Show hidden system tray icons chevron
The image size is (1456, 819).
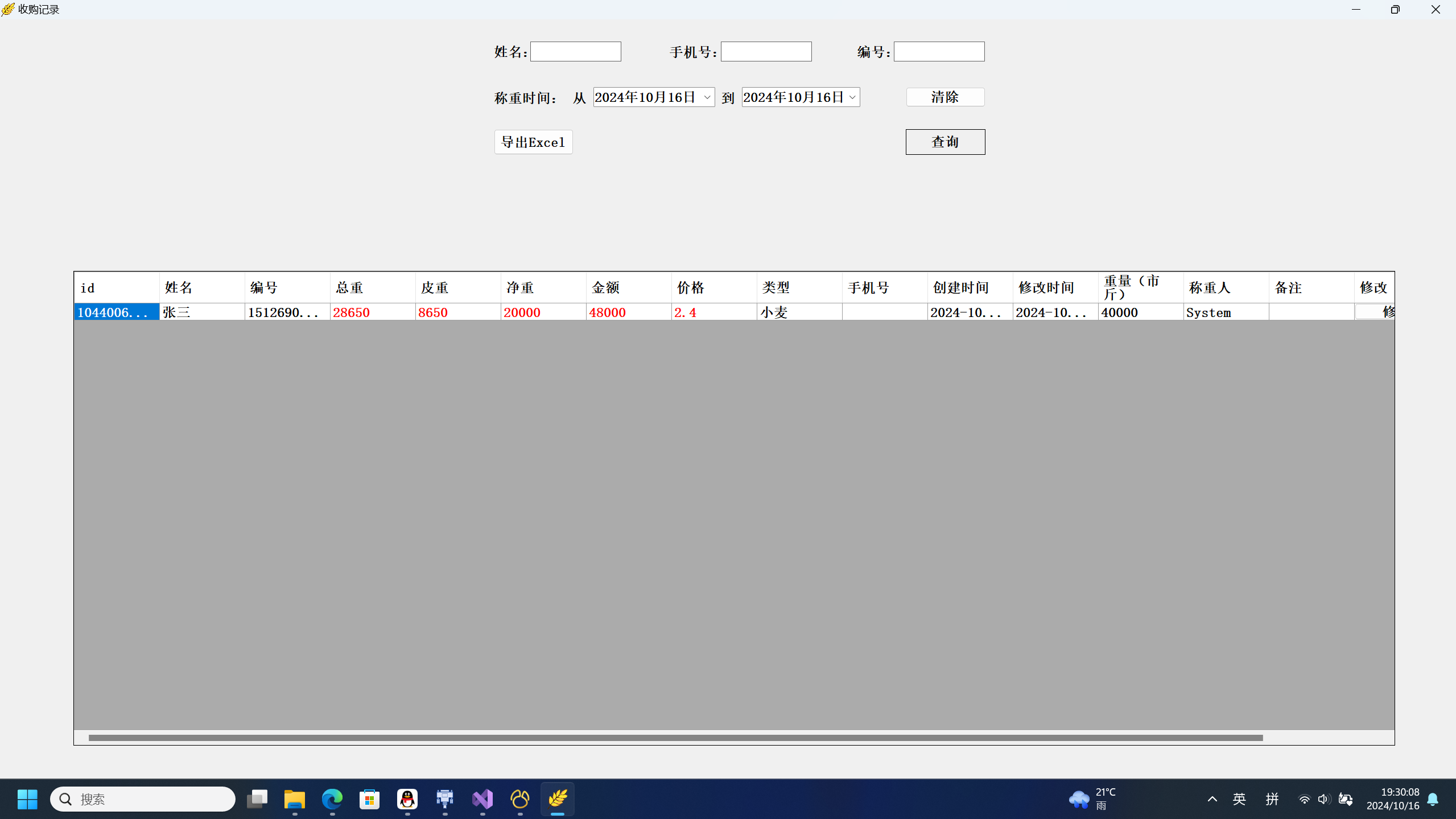1212,799
